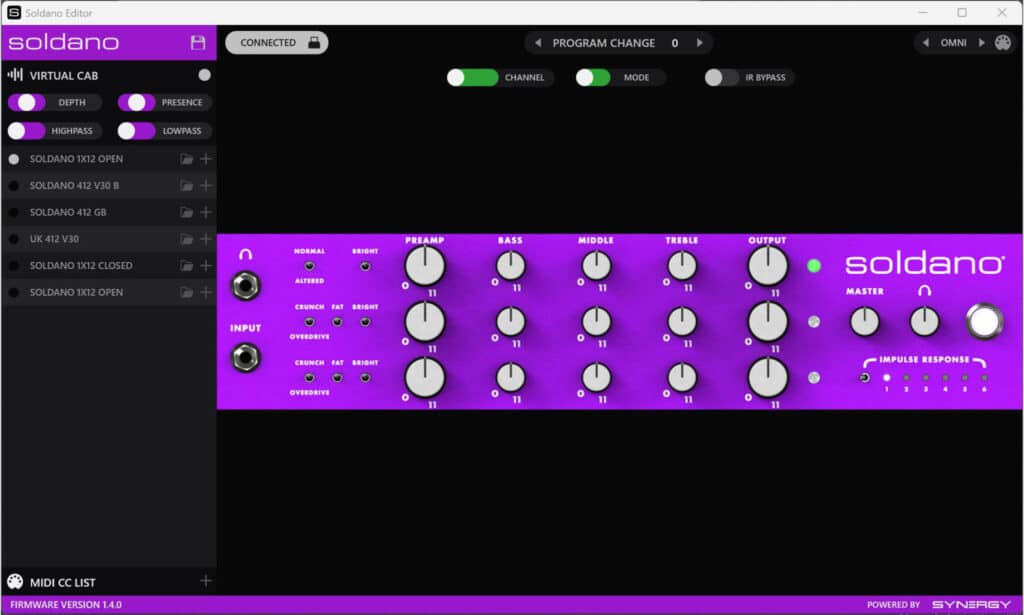Select Impulse Response slot 1
Viewport: 1024px width, 615px height.
[x=886, y=378]
